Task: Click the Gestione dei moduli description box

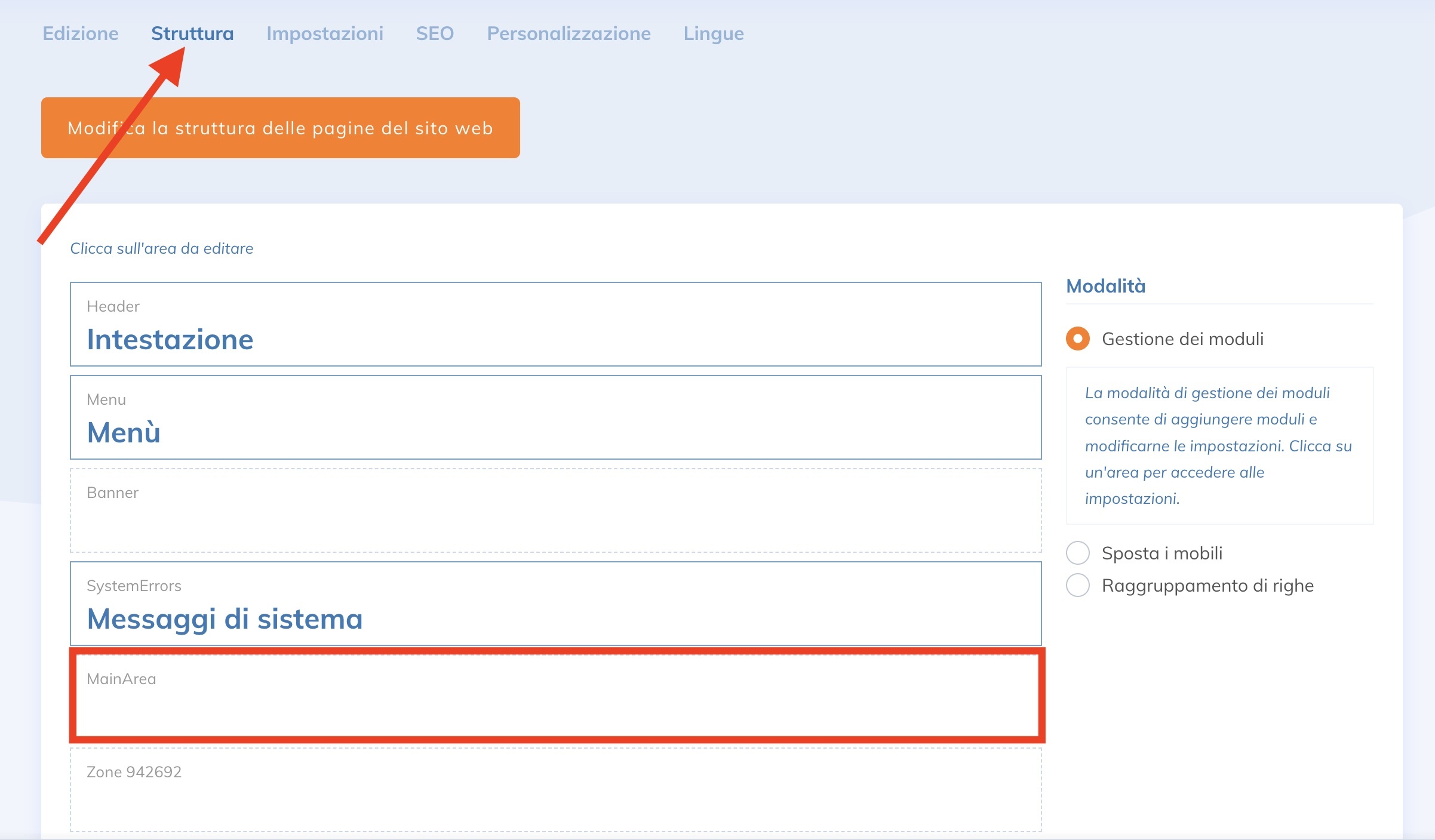Action: click(x=1219, y=445)
